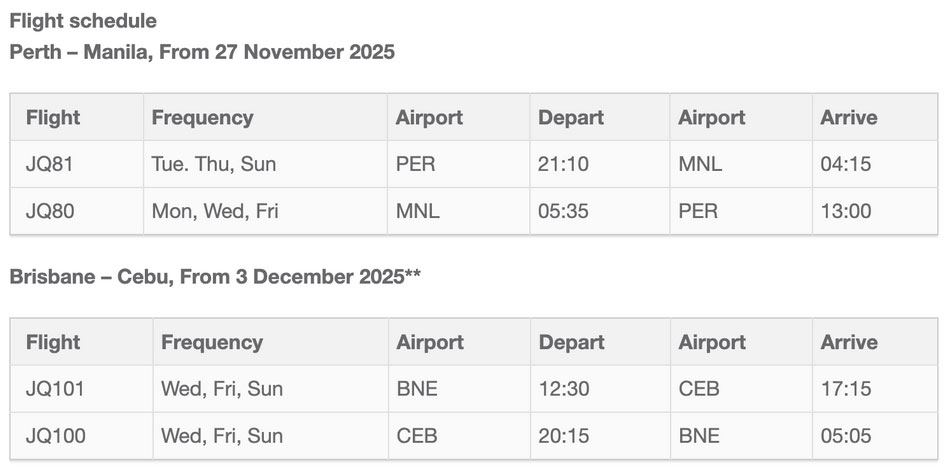Viewport: 948px width, 470px height.
Task: Click the 13:00 arrival time
Action: 846,211
